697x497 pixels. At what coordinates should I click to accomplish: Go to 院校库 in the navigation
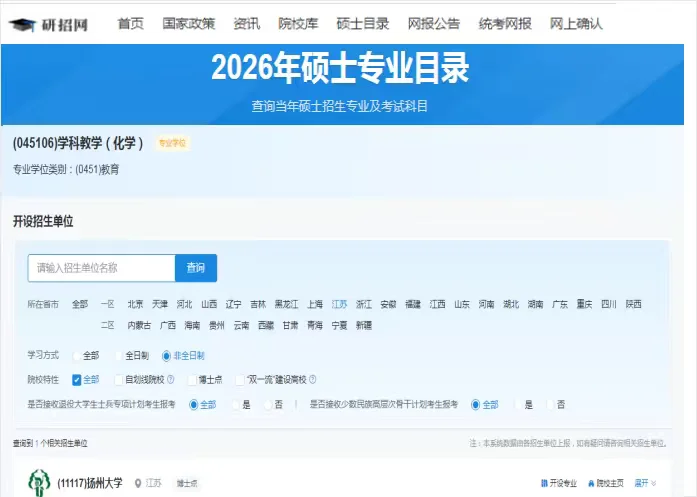(x=298, y=24)
